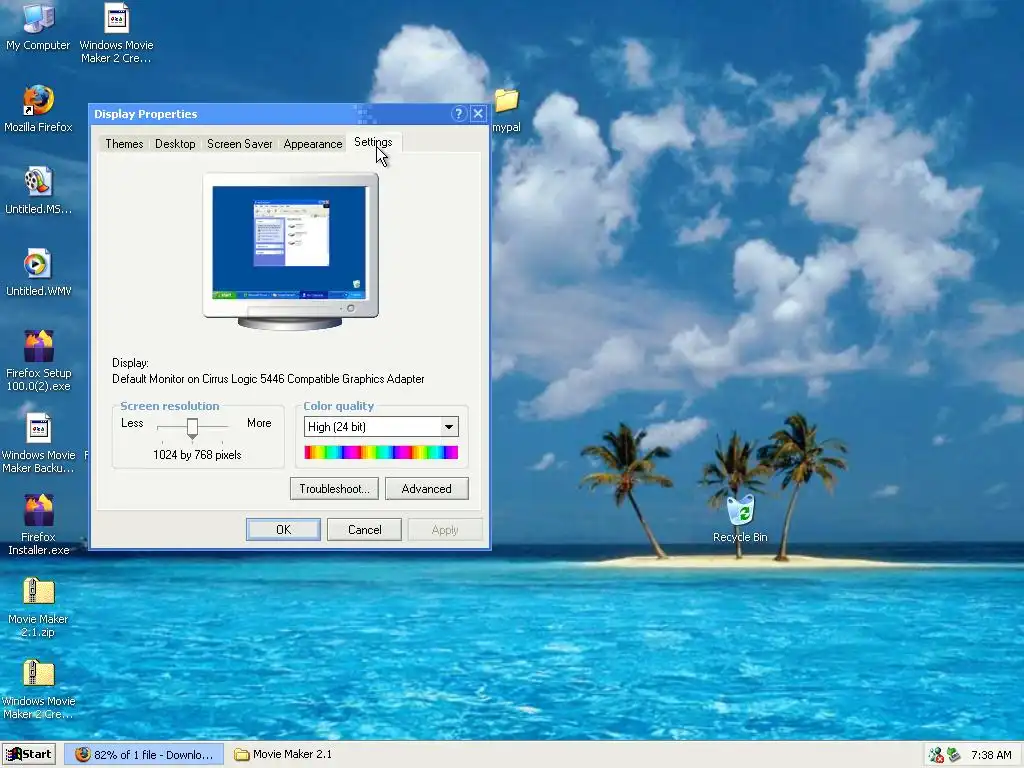
Task: Click the rainbow color quality preview bar
Action: [381, 453]
